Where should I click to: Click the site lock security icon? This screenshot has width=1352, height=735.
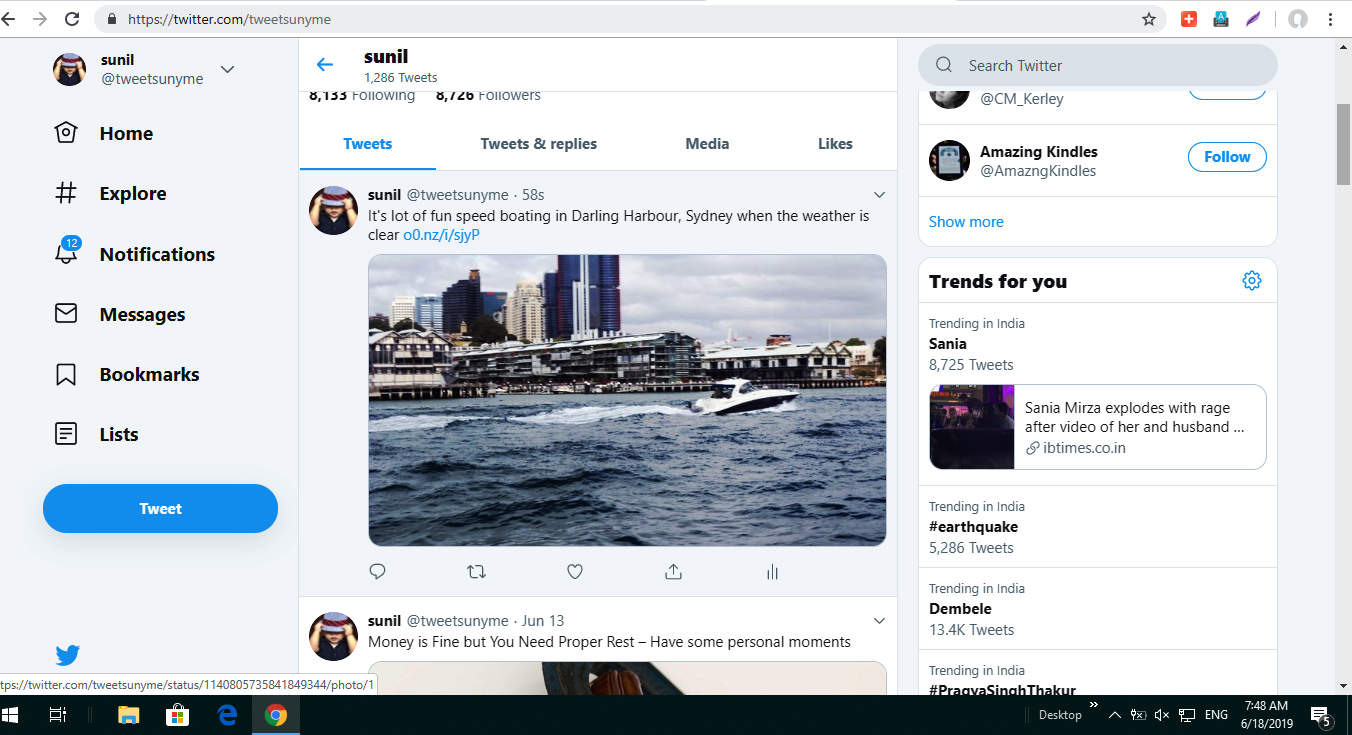coord(112,19)
